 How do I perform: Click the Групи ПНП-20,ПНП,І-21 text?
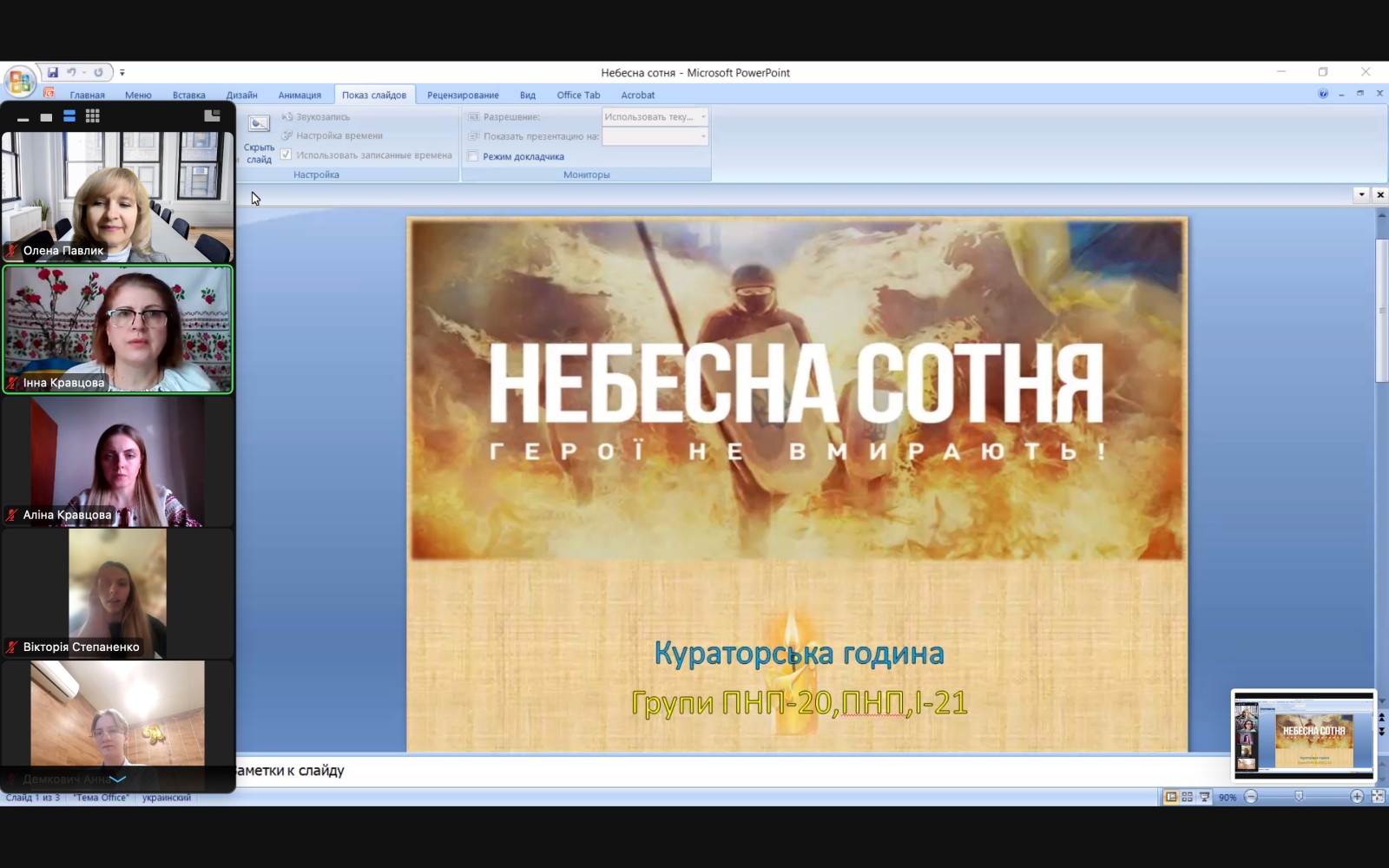(799, 702)
